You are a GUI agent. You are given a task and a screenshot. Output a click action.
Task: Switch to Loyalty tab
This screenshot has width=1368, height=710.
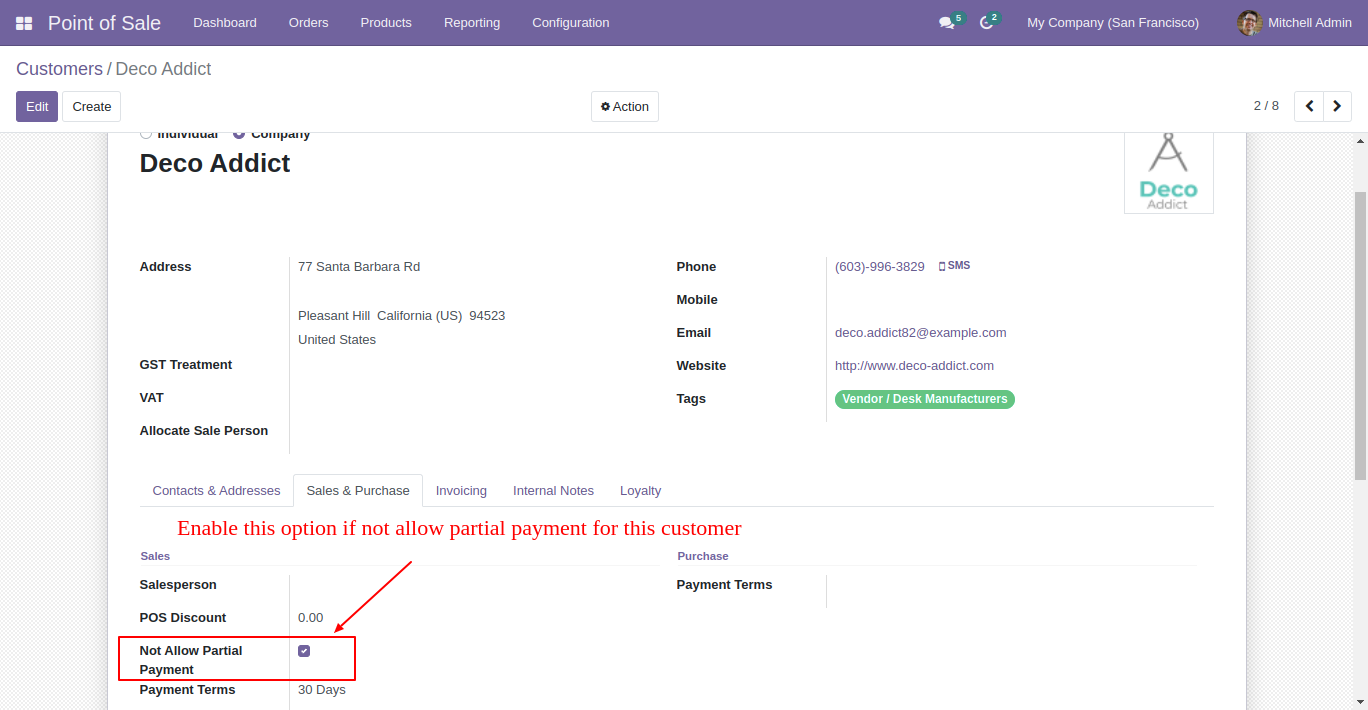[640, 491]
